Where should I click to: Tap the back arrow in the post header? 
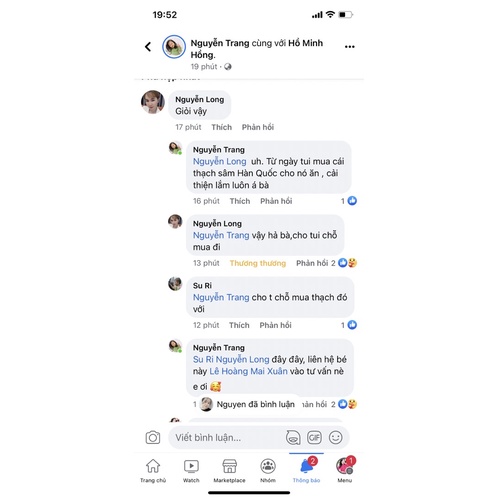[x=148, y=47]
